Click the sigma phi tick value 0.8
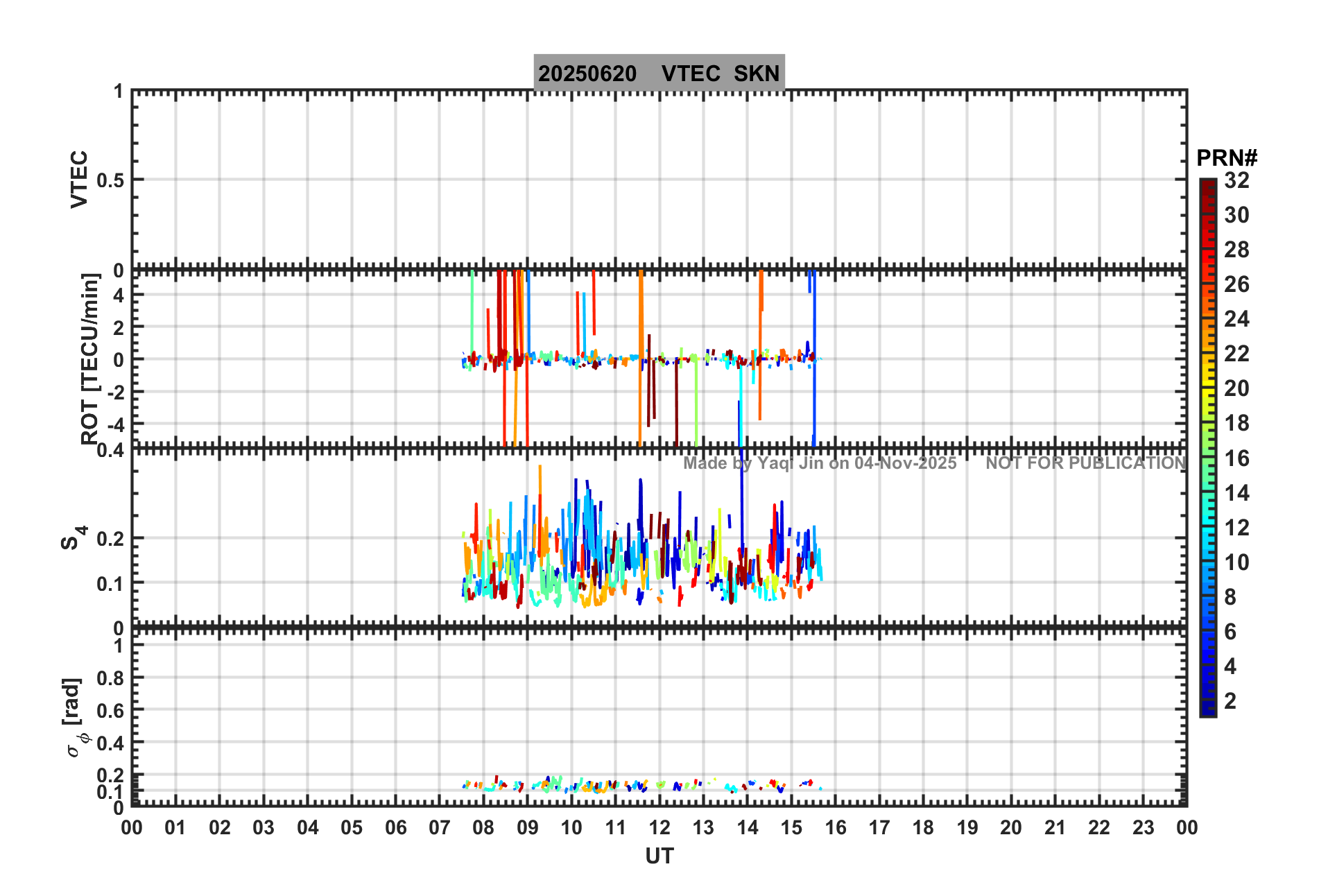Image resolution: width=1319 pixels, height=896 pixels. 110,678
